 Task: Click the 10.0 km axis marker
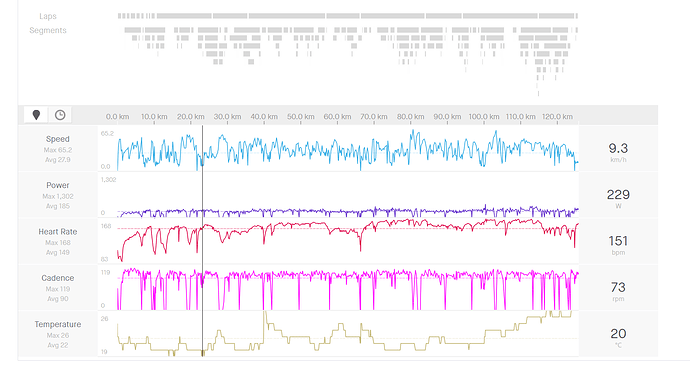coord(154,117)
